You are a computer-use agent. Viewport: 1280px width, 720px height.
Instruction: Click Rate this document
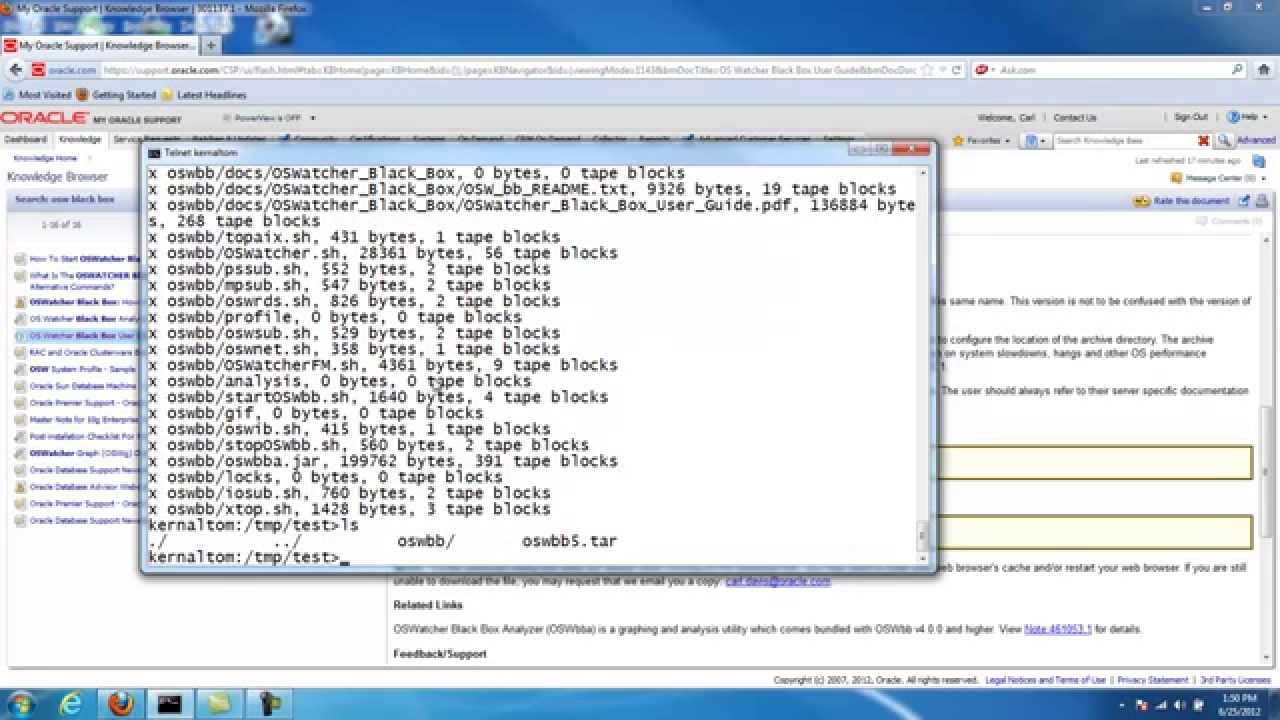tap(1181, 201)
